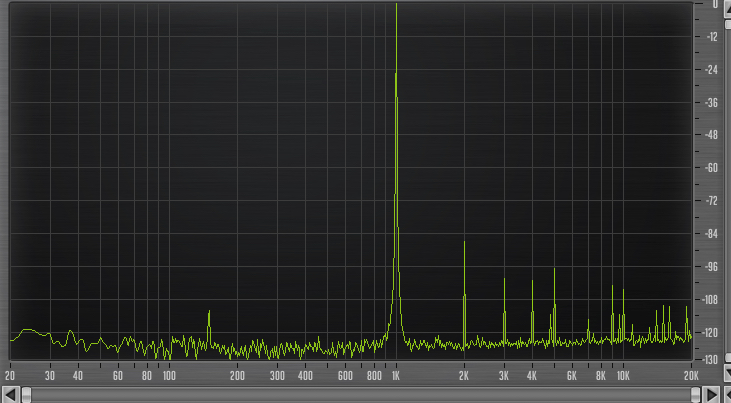
Task: Grab the right handle of frequency range slider
Action: [696, 395]
